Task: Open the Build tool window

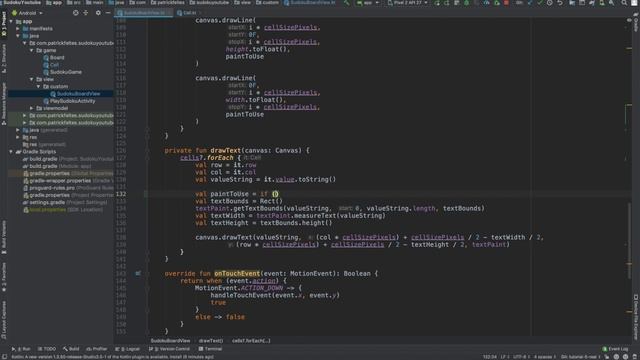Action: click(71, 349)
